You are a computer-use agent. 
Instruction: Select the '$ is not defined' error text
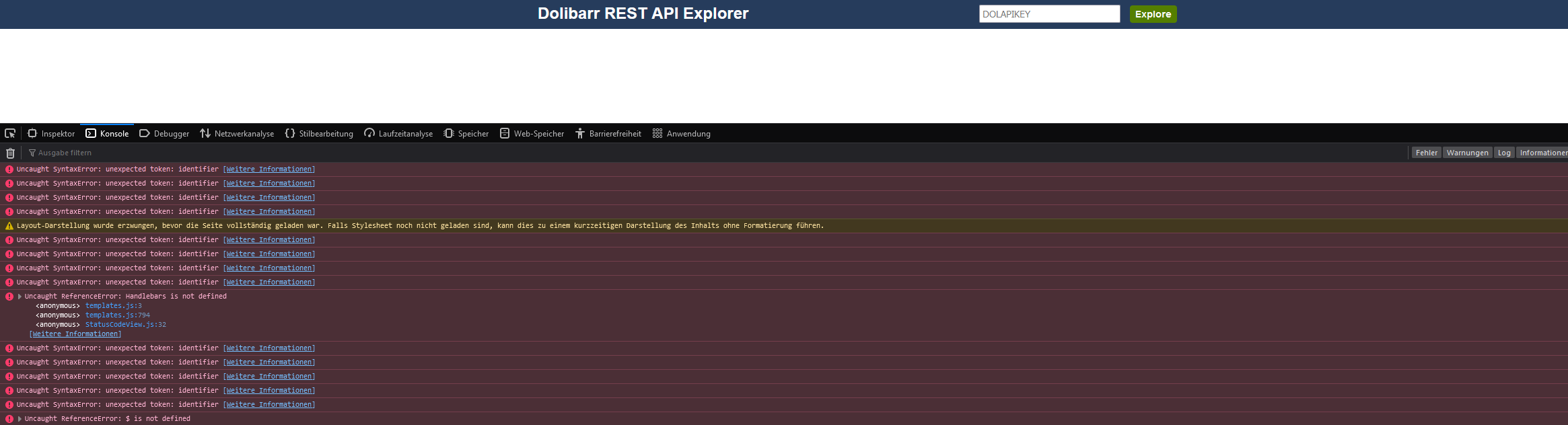click(108, 419)
